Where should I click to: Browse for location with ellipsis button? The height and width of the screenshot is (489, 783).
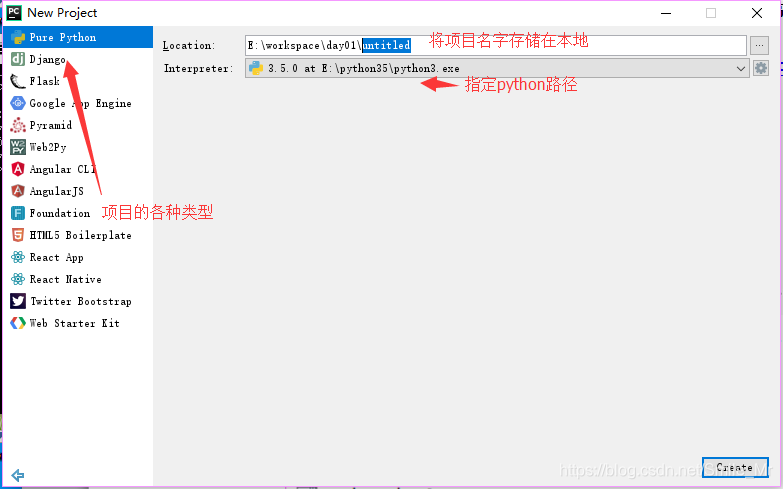point(759,45)
